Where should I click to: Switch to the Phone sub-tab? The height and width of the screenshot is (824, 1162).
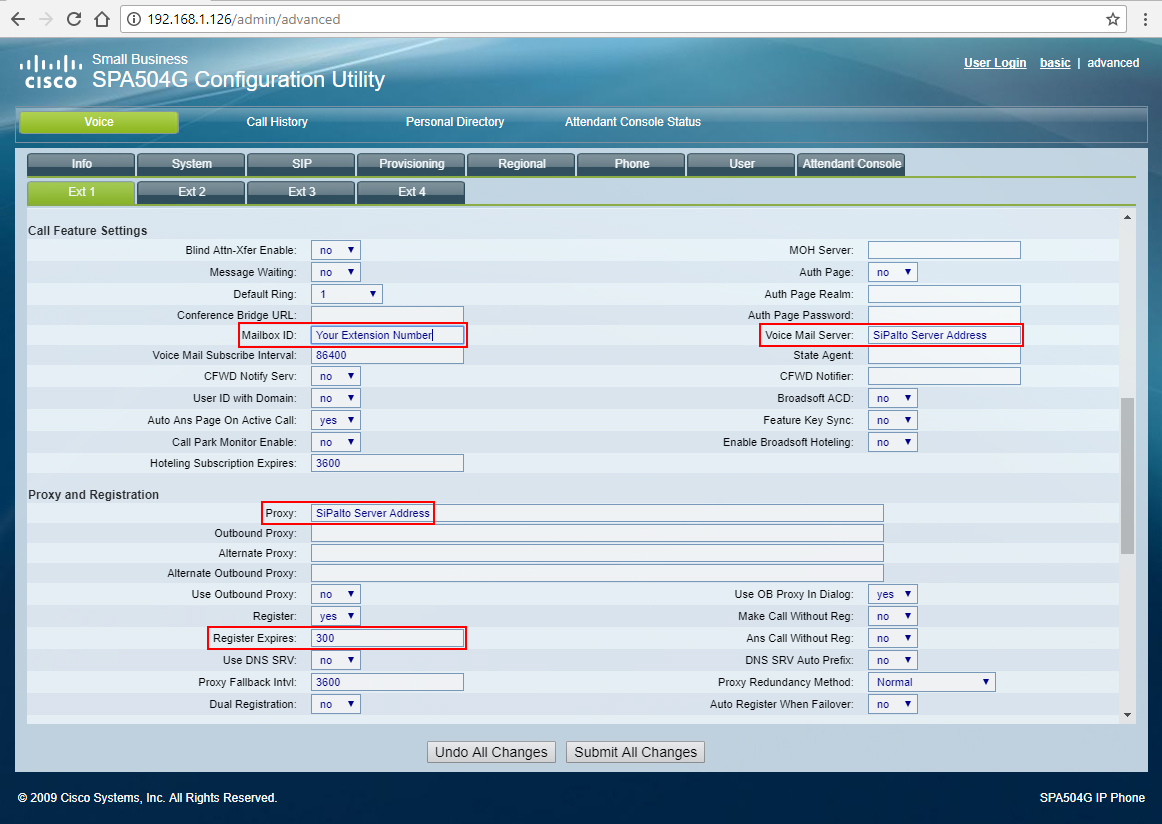[631, 164]
